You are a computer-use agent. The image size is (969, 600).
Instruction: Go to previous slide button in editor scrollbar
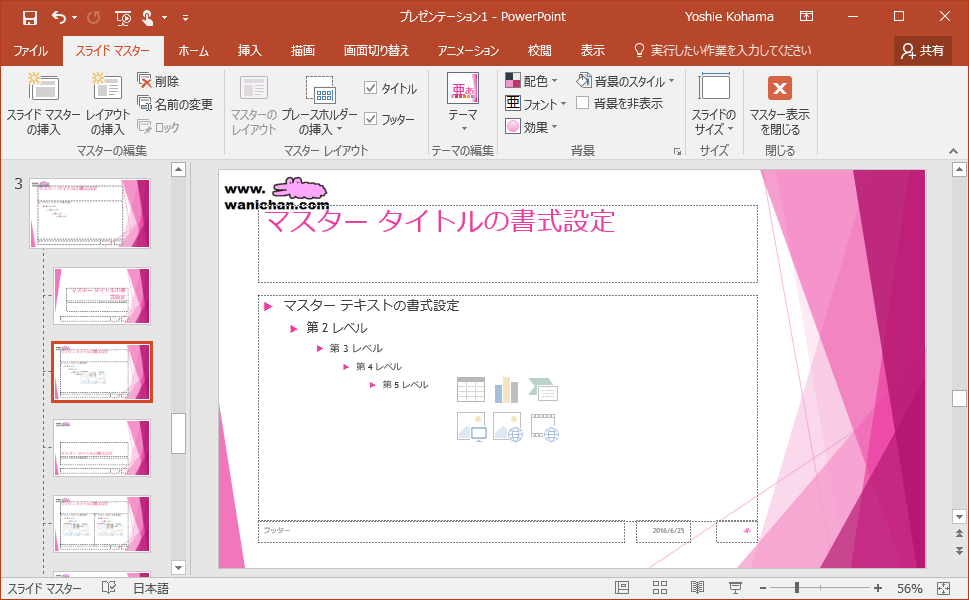[959, 533]
